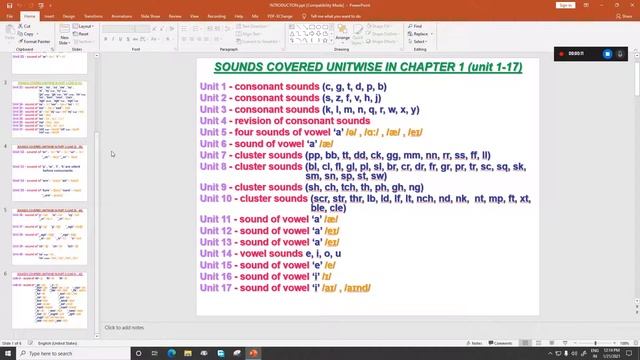Select the Format Painter tool
The width and height of the screenshot is (640, 360).
[34, 42]
